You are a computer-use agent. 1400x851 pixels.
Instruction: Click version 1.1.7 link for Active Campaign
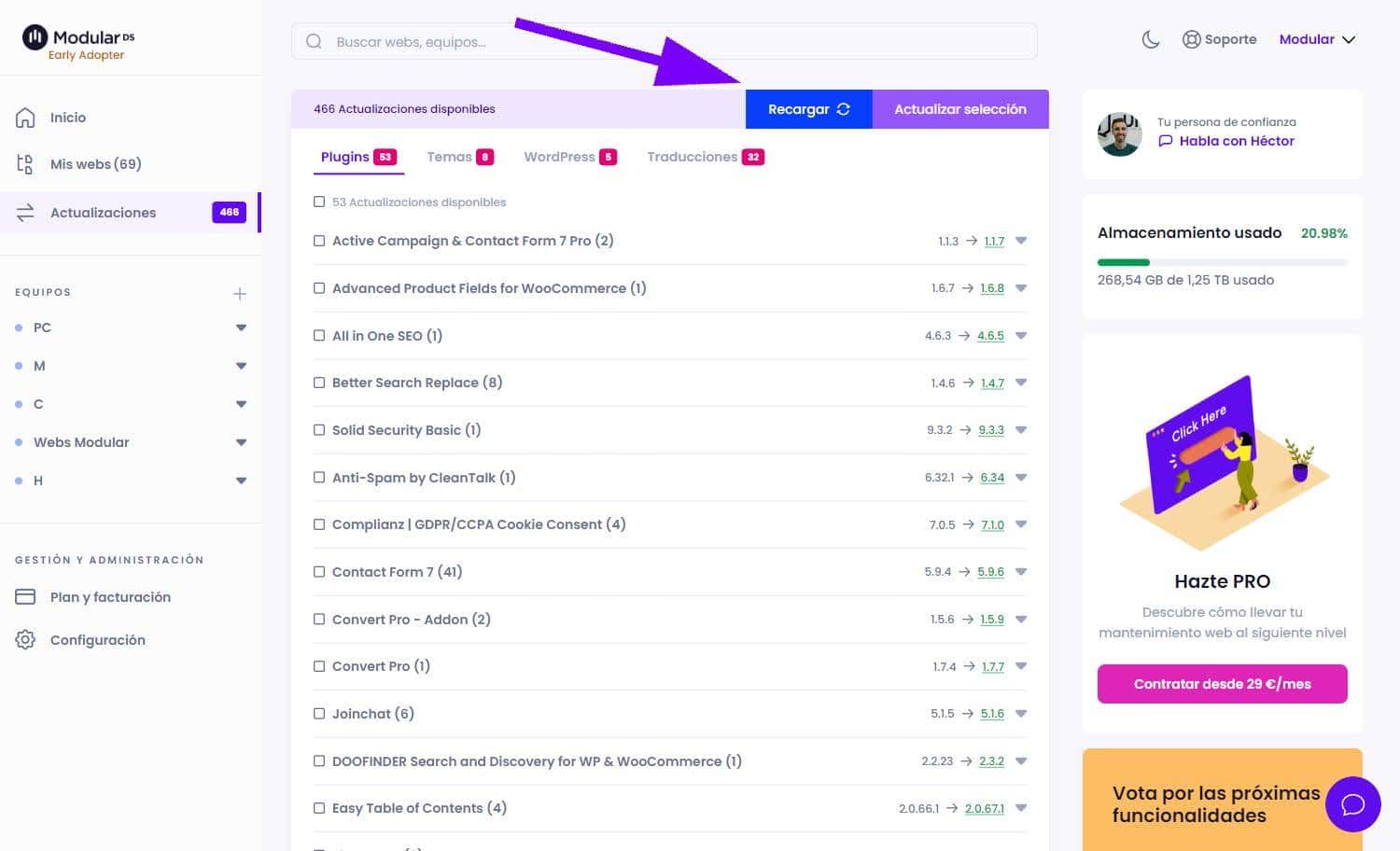[x=995, y=241]
